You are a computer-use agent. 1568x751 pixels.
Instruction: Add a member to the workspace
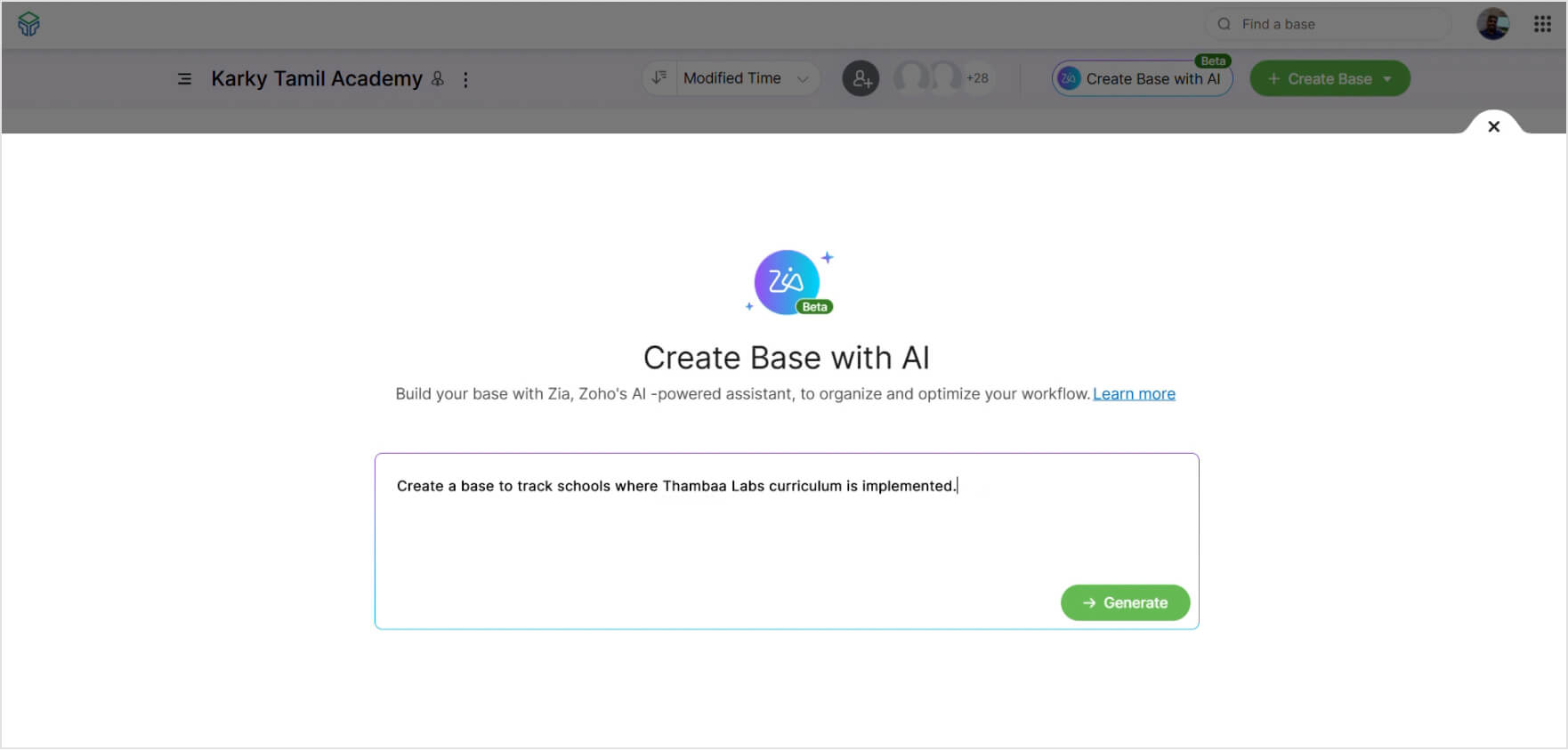coord(861,78)
